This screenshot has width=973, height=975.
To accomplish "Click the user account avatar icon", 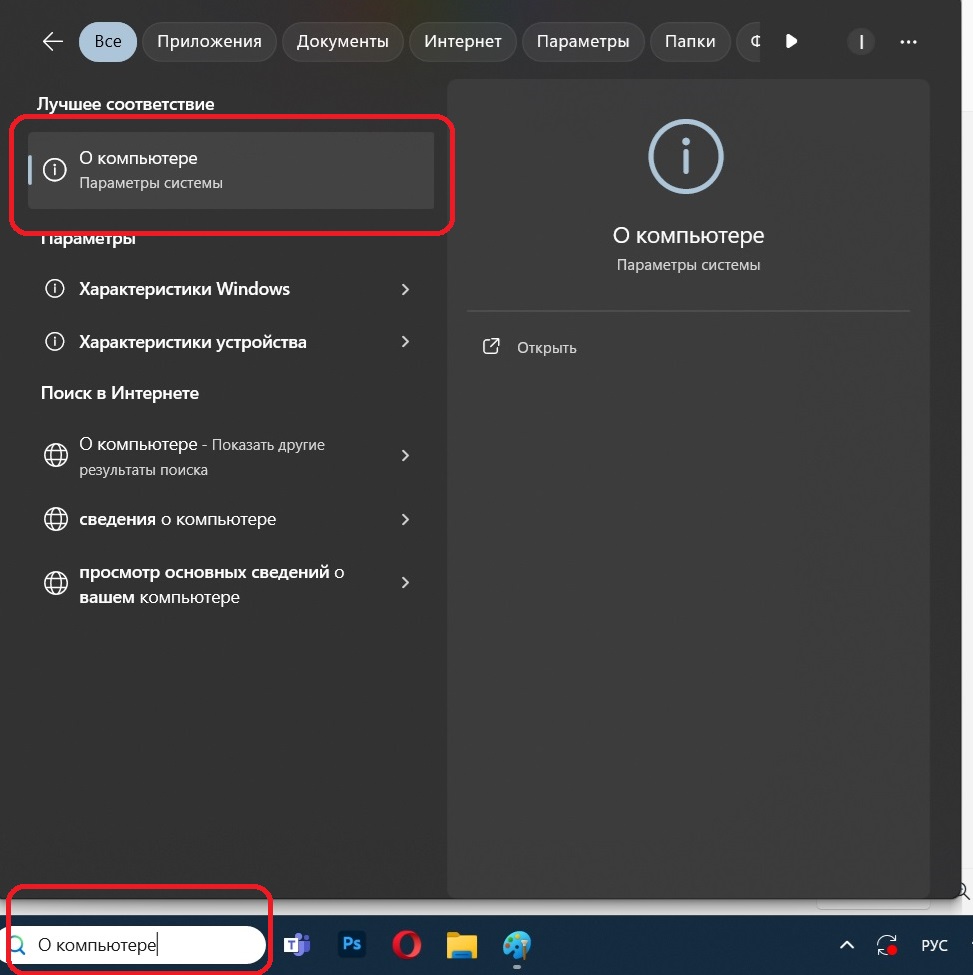I will pos(860,42).
